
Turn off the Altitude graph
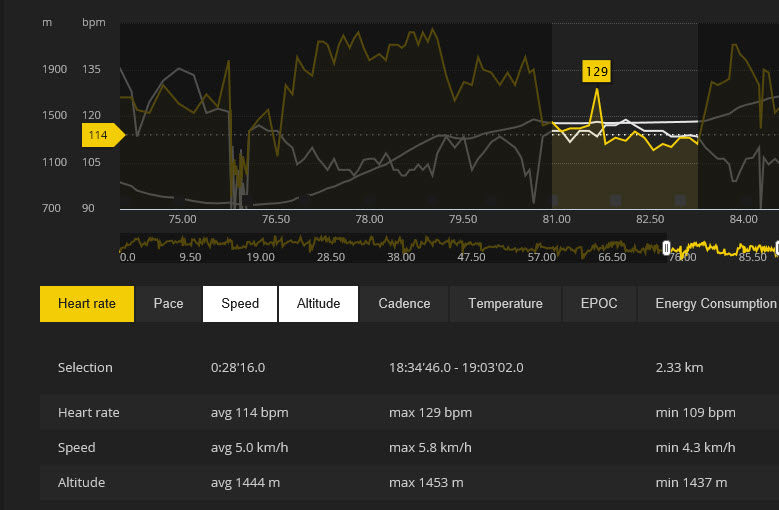coord(318,304)
